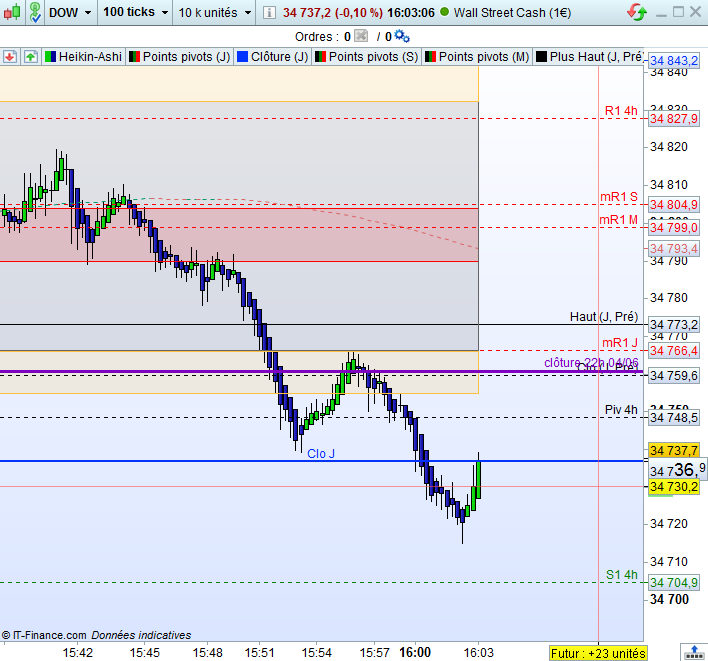Click the 16:00 time axis label

click(x=415, y=652)
